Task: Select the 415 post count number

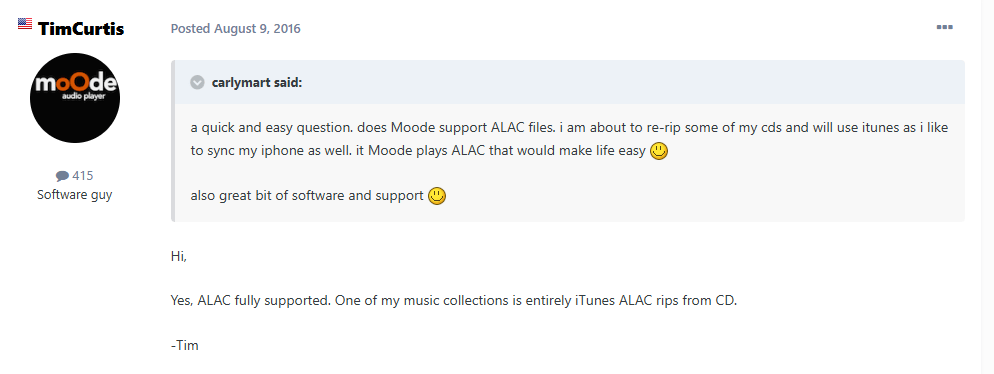Action: pos(83,176)
